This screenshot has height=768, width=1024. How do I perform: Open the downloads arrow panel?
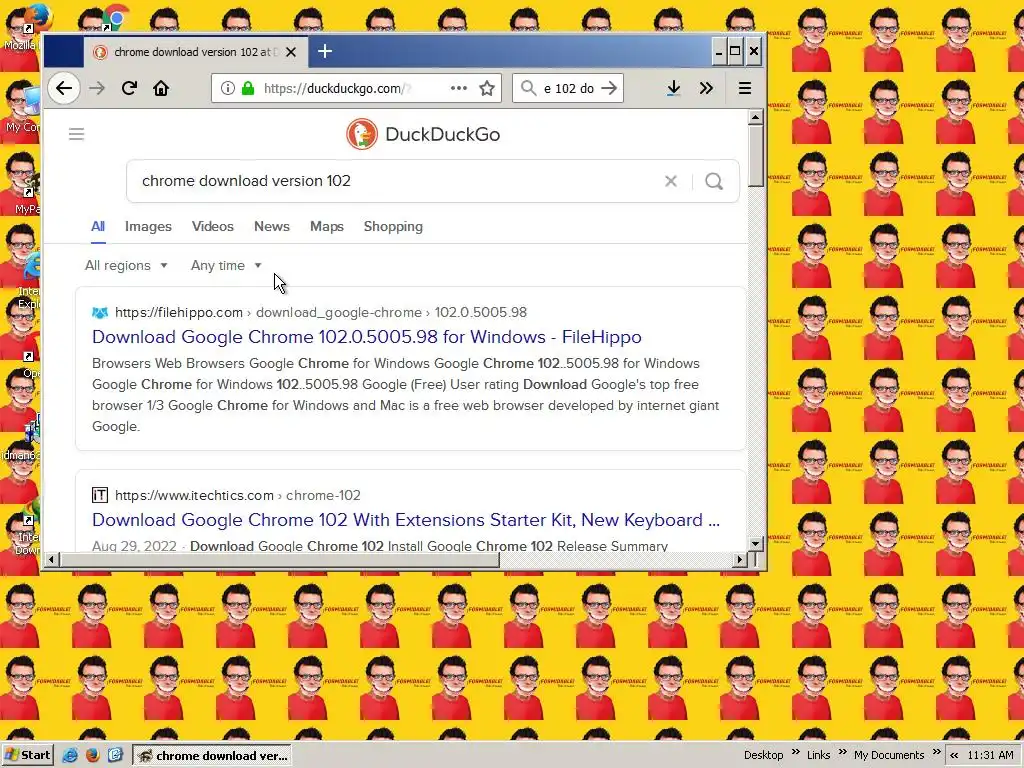[673, 88]
